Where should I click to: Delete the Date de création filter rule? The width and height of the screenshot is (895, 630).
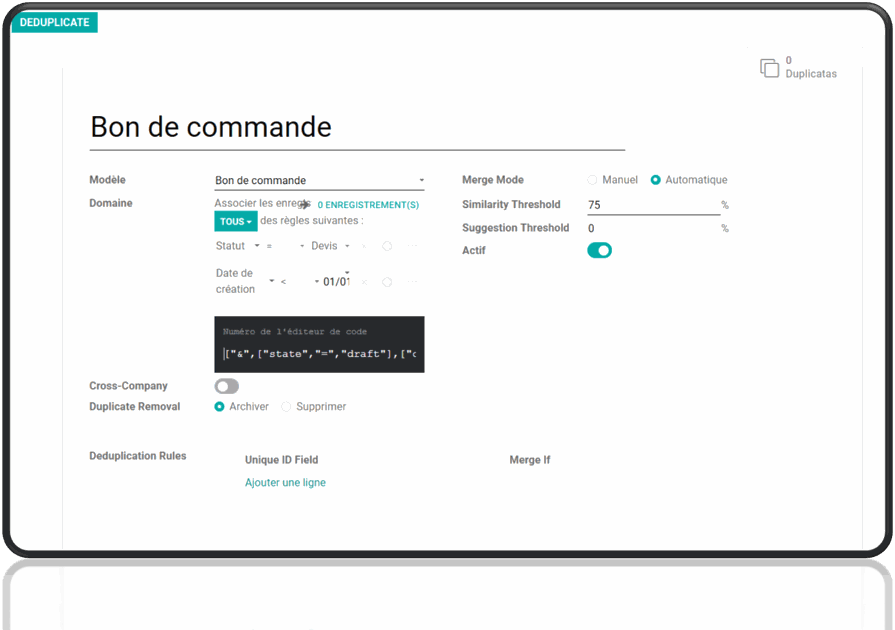coord(364,281)
